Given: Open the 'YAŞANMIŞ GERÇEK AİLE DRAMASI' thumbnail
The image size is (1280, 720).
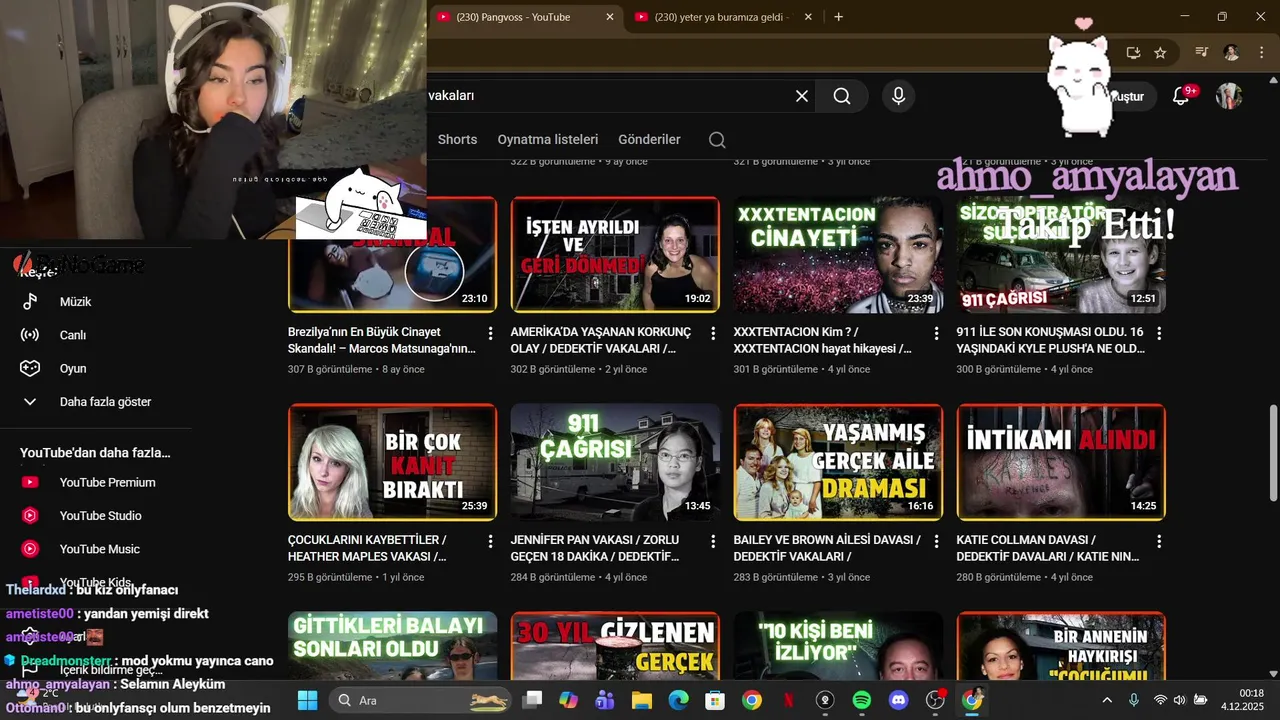Looking at the screenshot, I should click(x=838, y=462).
